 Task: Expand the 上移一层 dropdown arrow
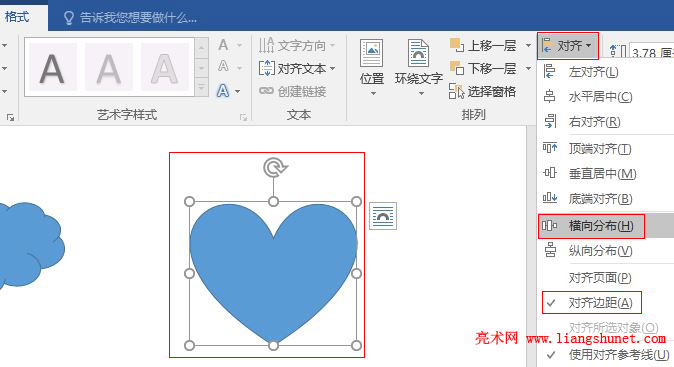tap(528, 45)
